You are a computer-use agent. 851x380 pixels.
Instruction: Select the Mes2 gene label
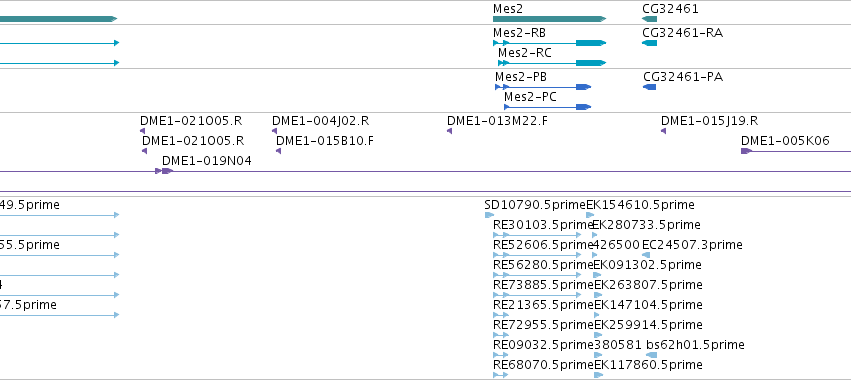tap(507, 9)
